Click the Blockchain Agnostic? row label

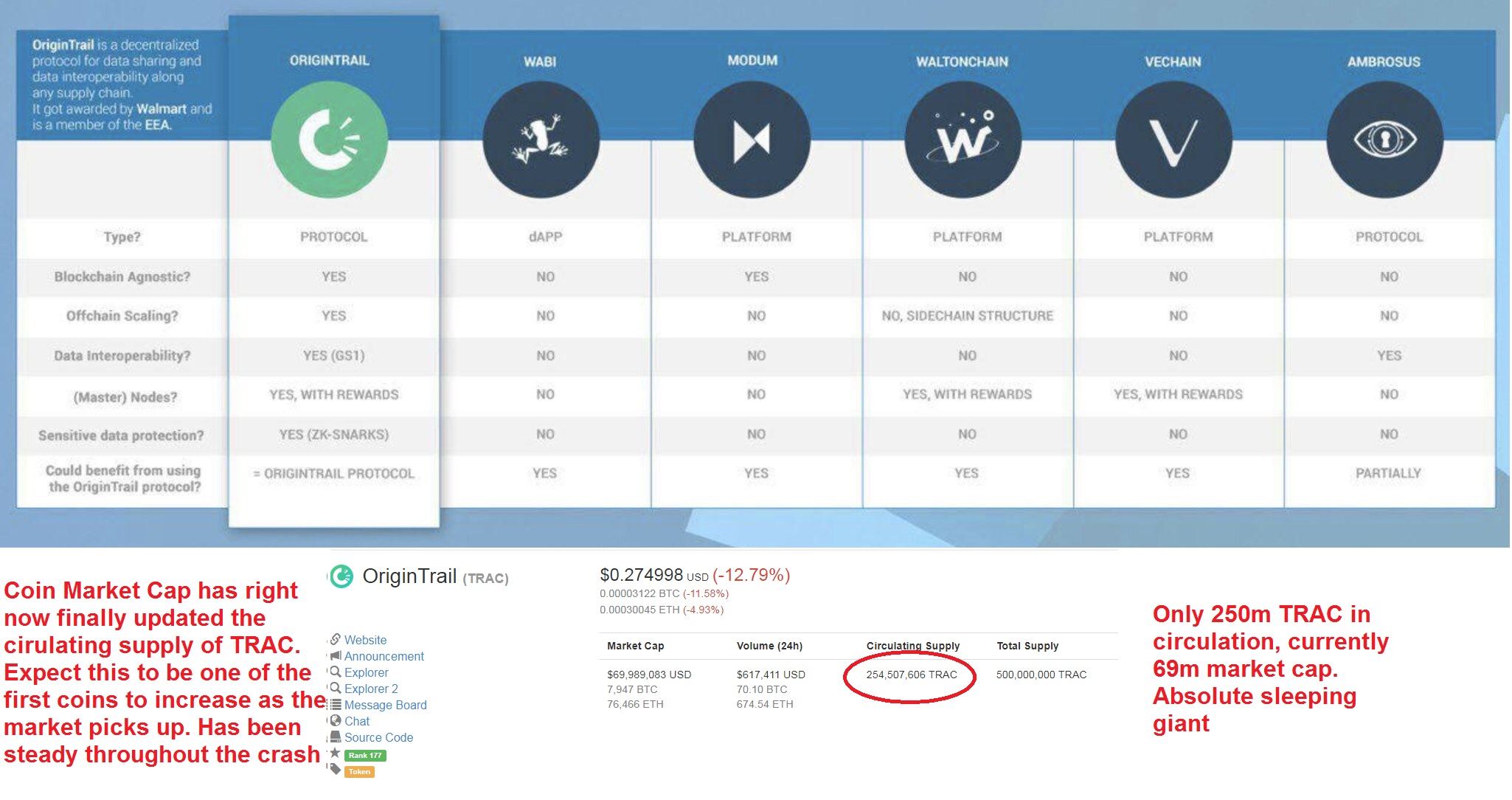(122, 277)
